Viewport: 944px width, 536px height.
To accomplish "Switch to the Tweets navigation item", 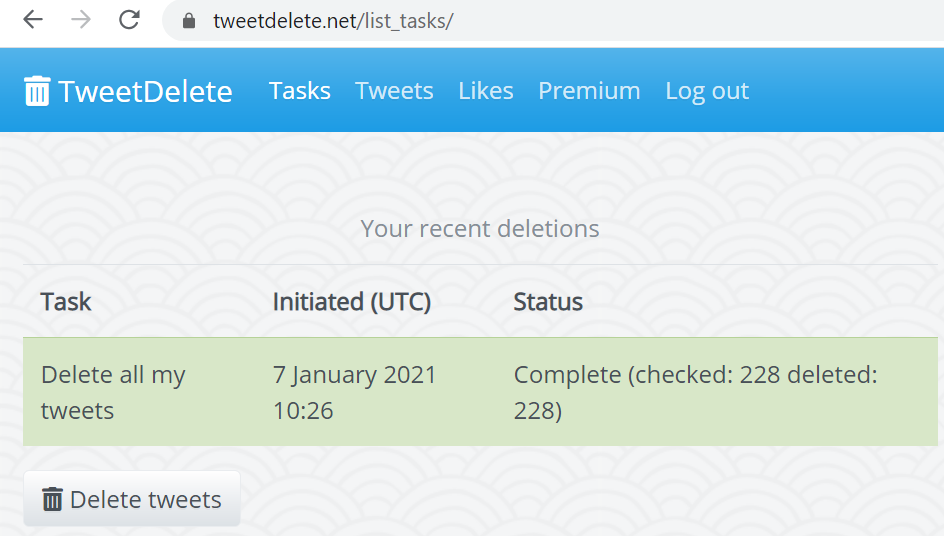I will pos(394,91).
